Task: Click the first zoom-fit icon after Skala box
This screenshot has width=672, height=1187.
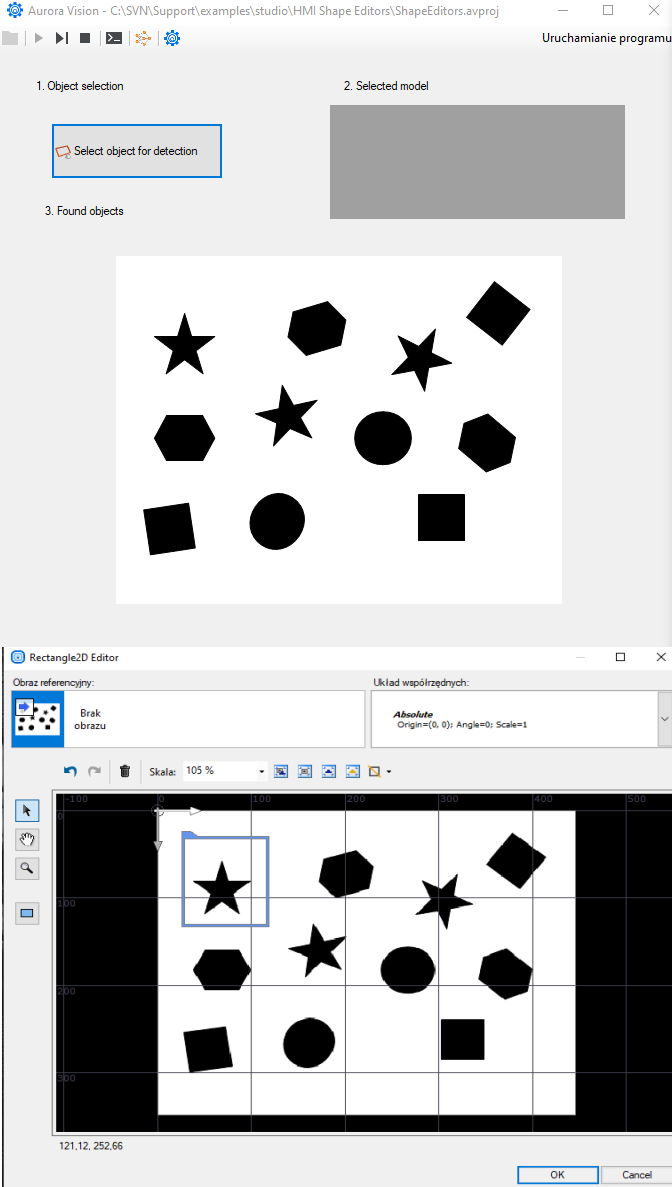Action: tap(281, 771)
